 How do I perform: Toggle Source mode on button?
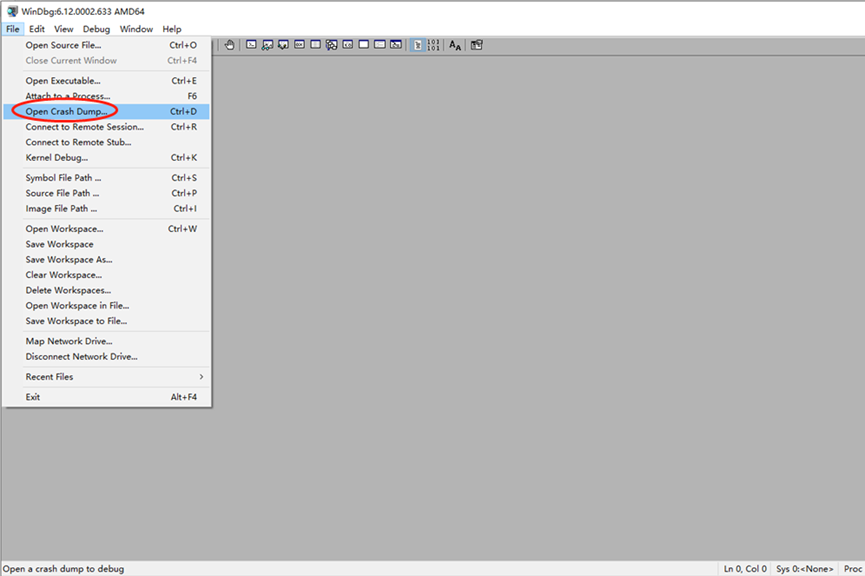coord(418,45)
